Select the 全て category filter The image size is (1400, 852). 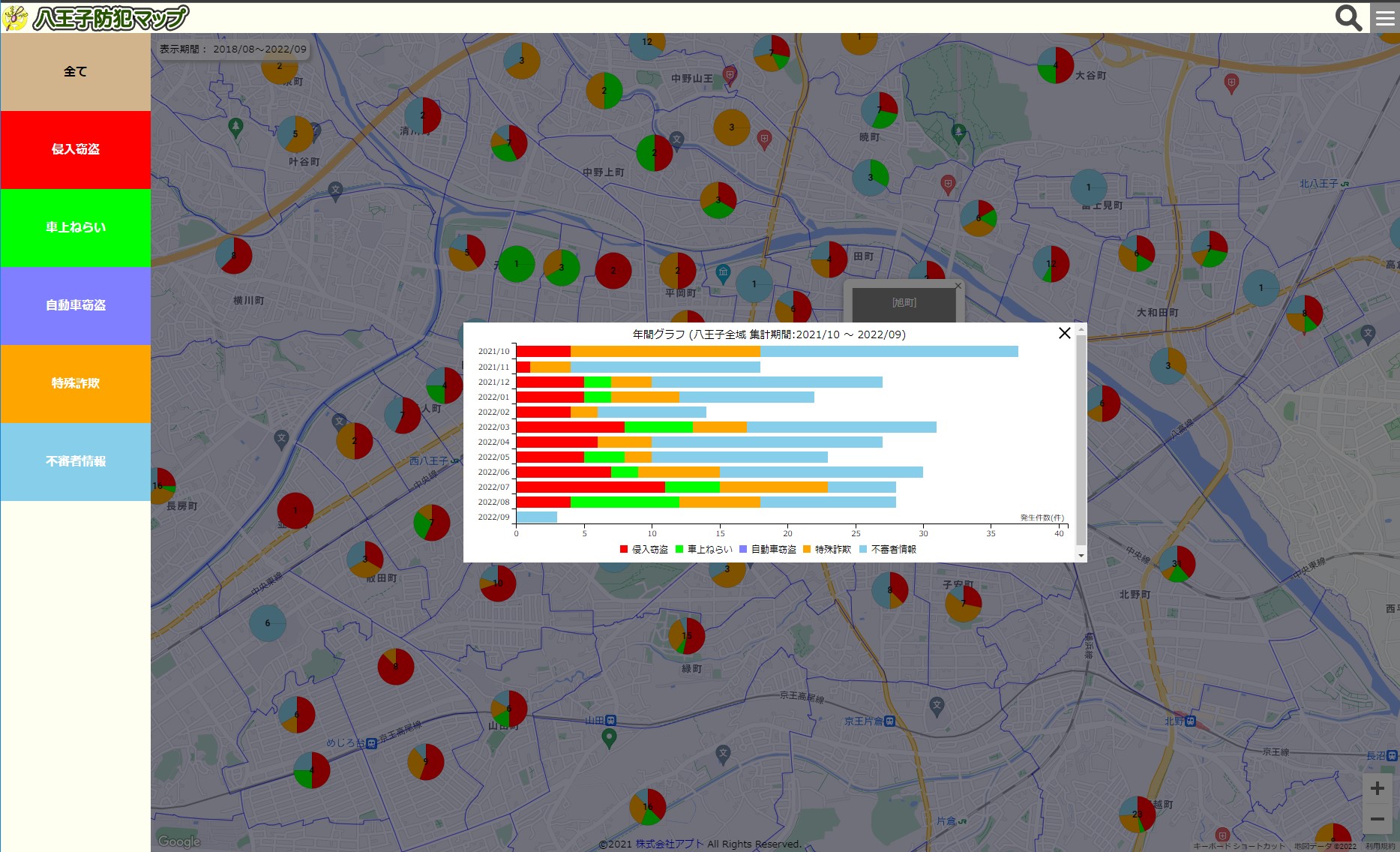point(75,72)
